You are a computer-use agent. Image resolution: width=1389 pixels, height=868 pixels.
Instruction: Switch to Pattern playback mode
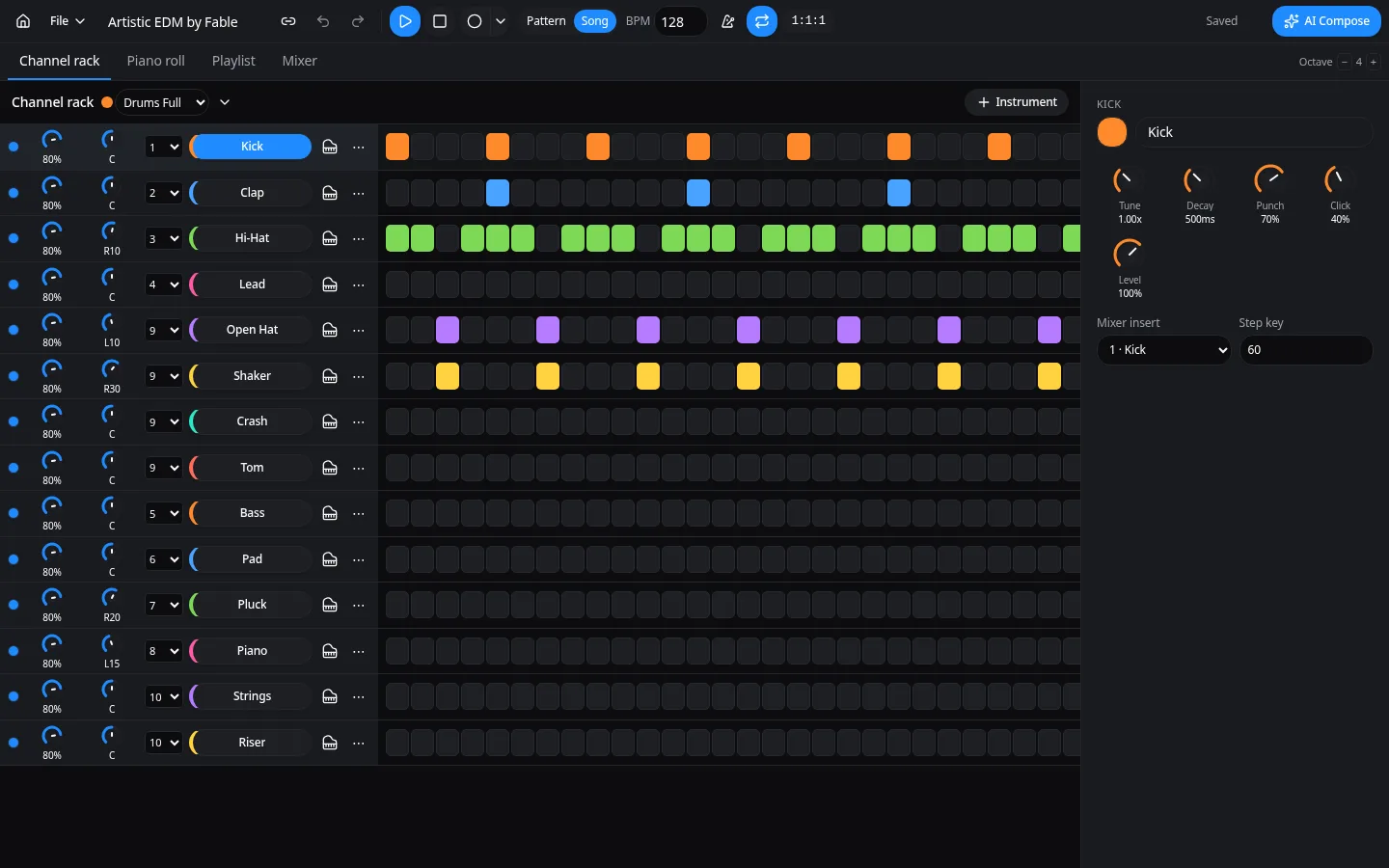(546, 21)
